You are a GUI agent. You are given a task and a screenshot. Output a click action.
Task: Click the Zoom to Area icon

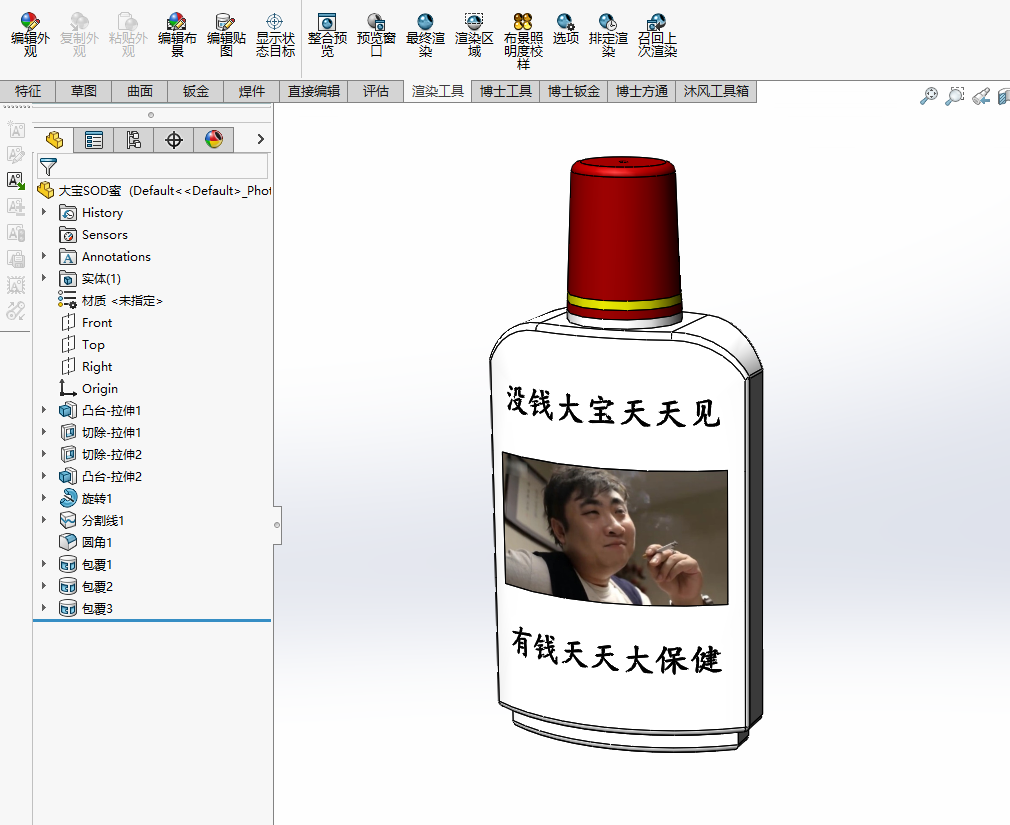pyautogui.click(x=955, y=97)
